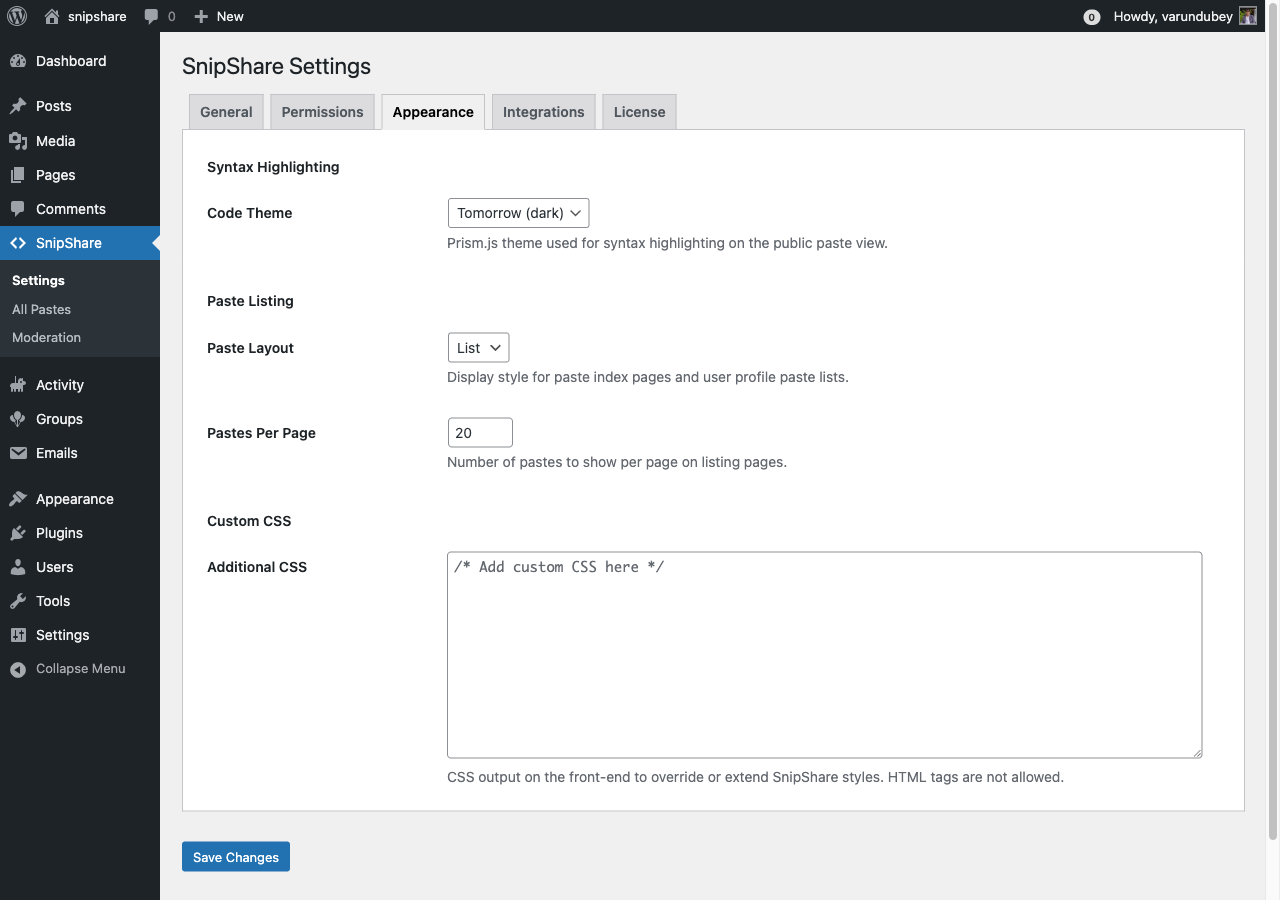Click the Tools sidebar icon
Image resolution: width=1280 pixels, height=900 pixels.
20,601
